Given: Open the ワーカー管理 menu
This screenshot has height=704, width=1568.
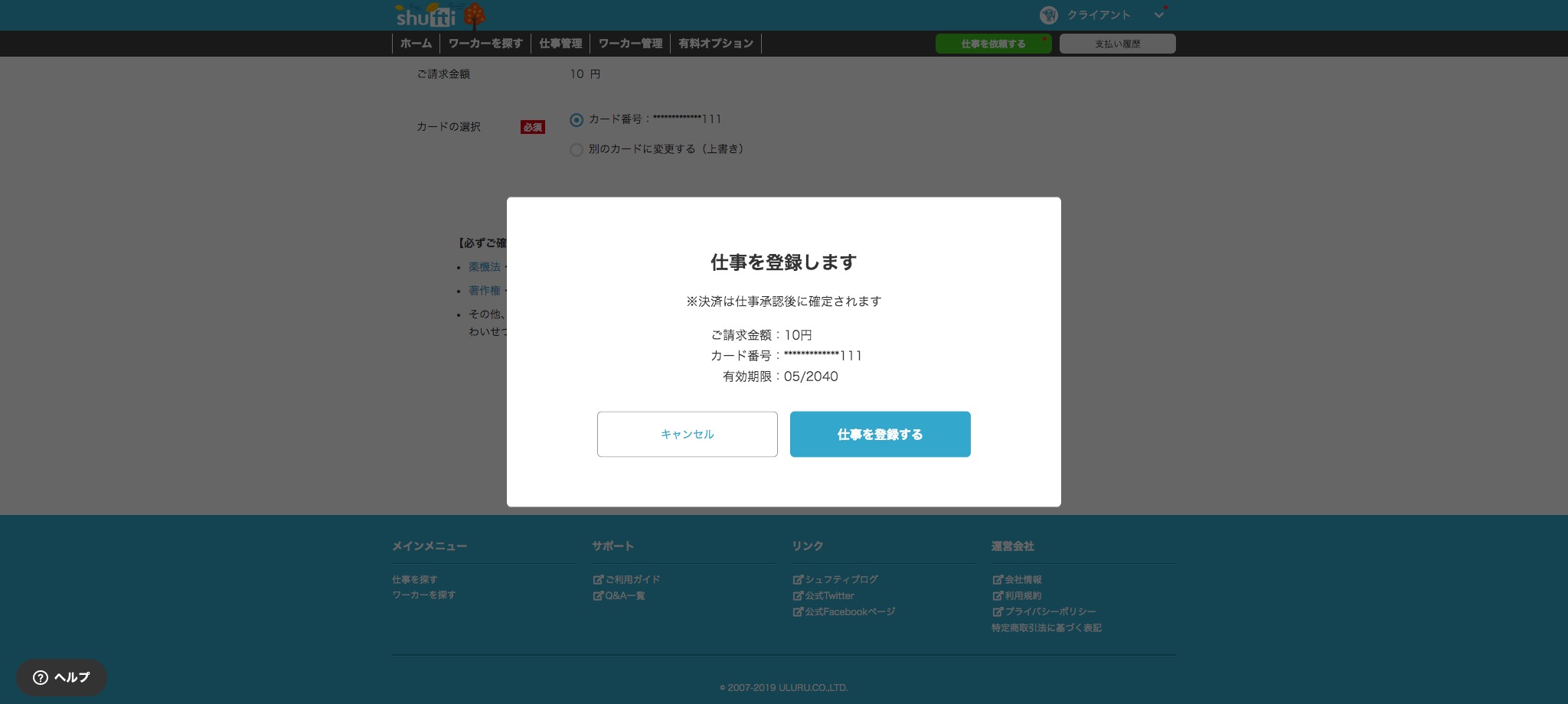Looking at the screenshot, I should pyautogui.click(x=630, y=44).
